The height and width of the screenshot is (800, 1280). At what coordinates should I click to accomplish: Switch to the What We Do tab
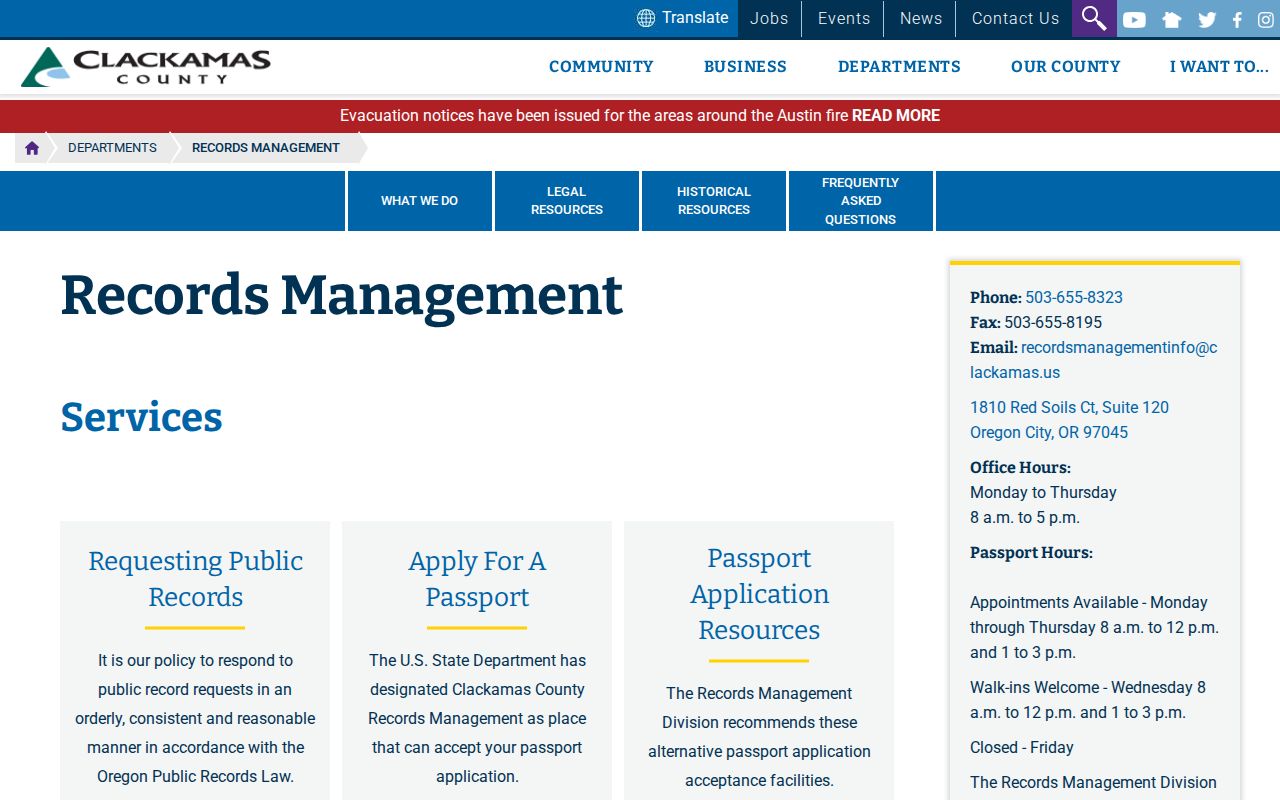(x=420, y=201)
